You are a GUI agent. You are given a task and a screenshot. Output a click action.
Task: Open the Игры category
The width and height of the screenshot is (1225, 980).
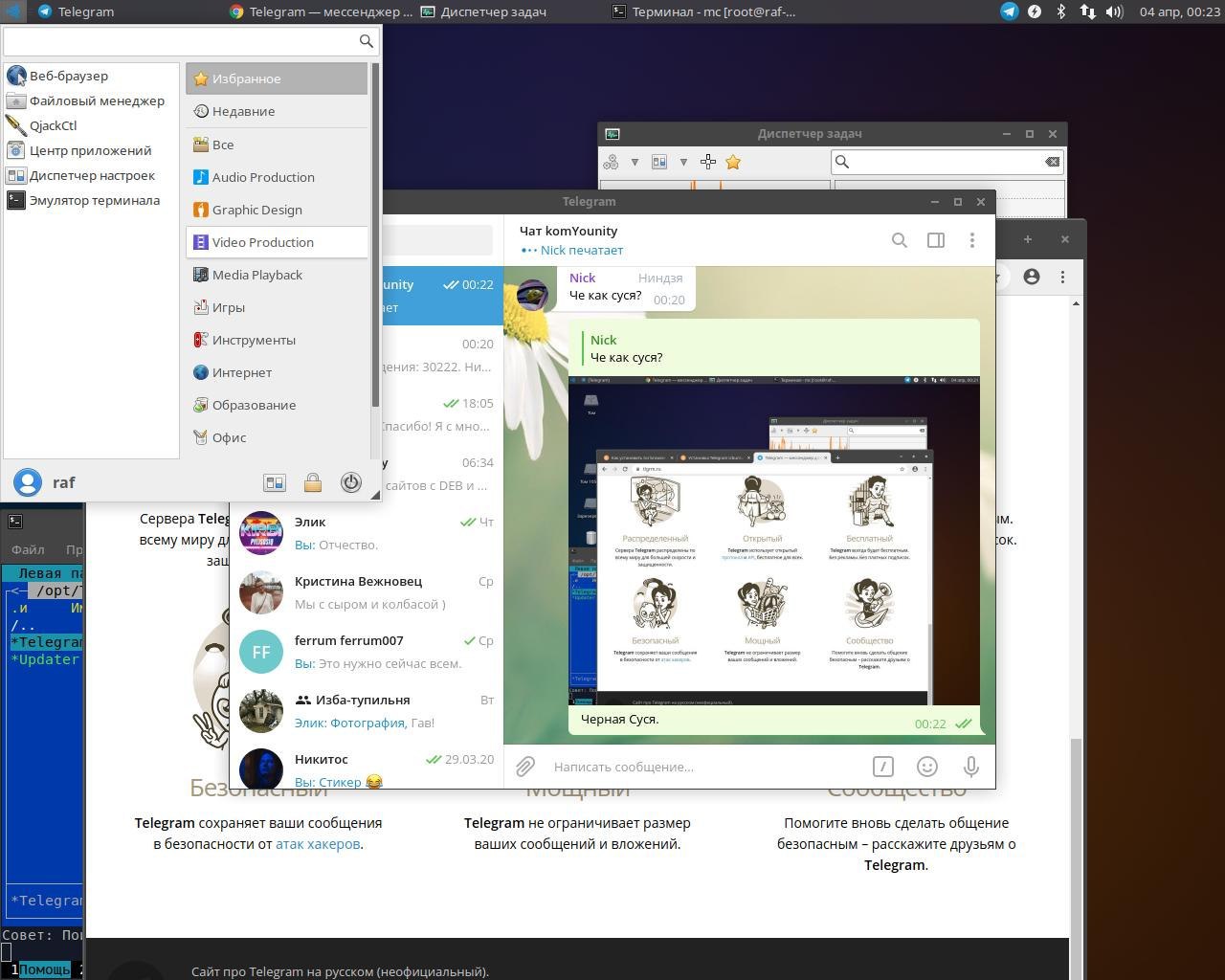[x=277, y=307]
